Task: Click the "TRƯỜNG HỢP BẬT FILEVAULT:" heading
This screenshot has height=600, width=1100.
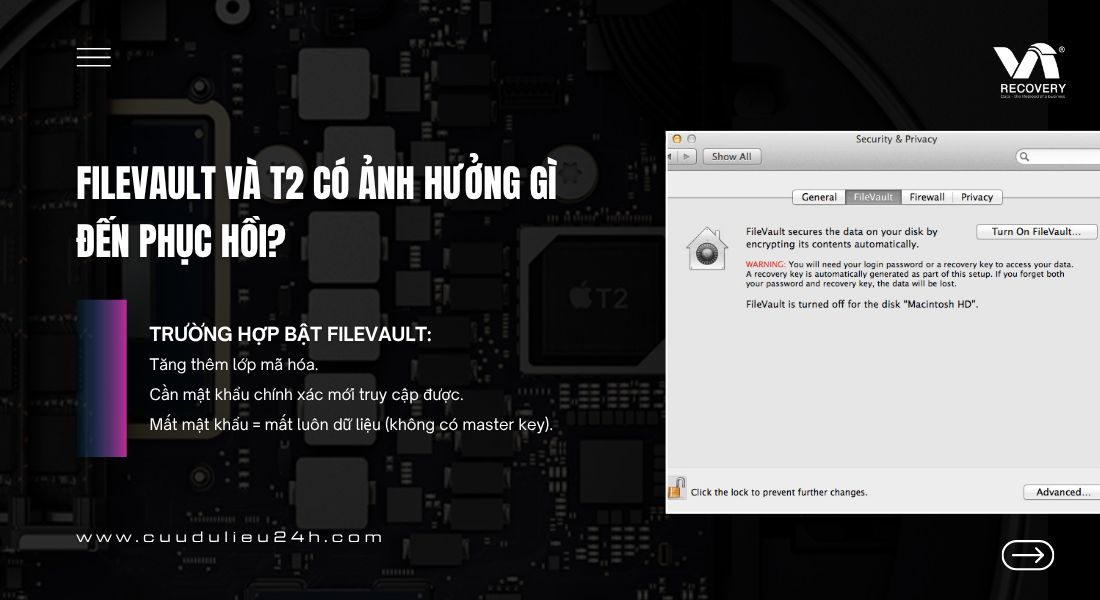Action: 290,334
